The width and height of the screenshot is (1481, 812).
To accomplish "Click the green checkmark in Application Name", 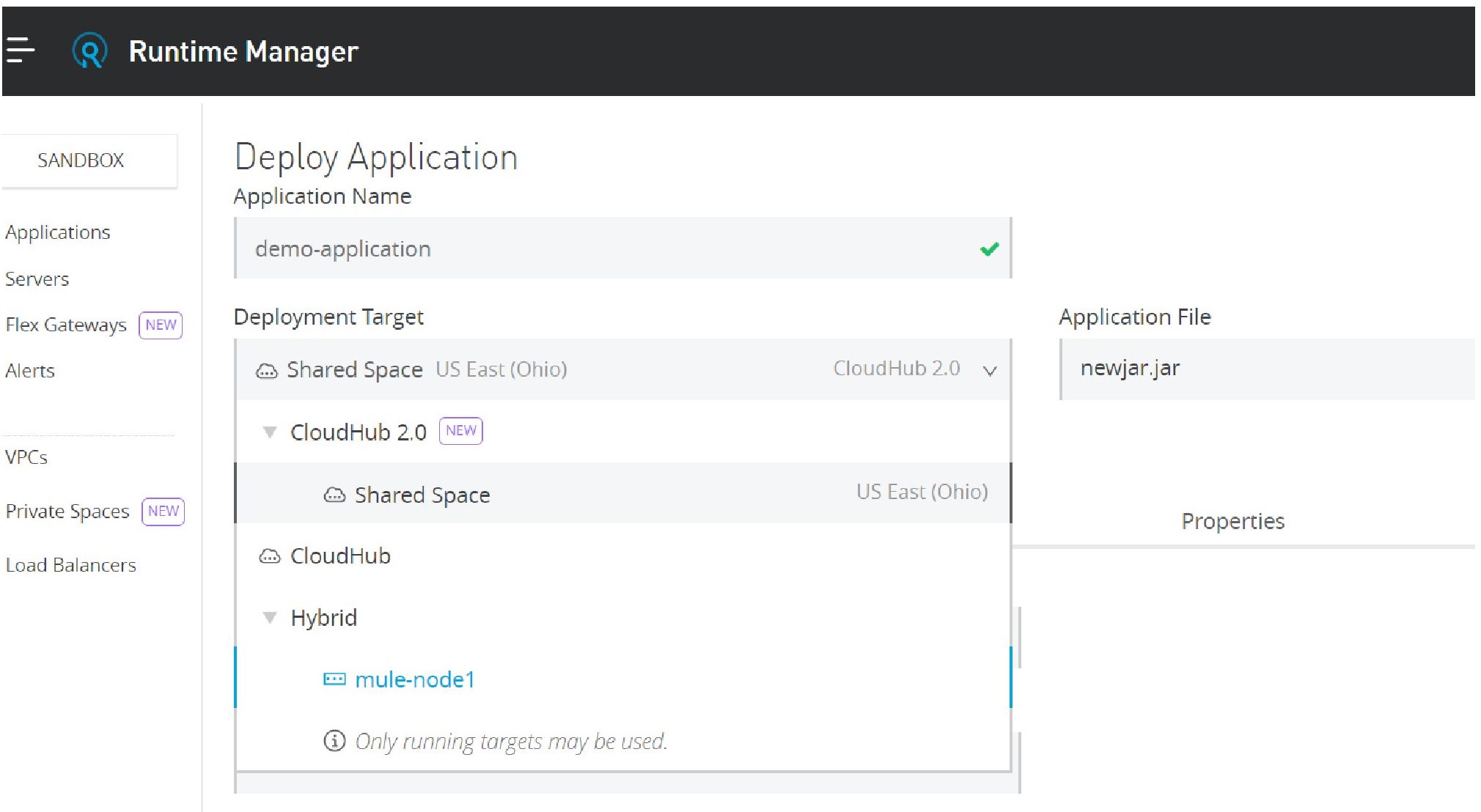I will [x=989, y=249].
